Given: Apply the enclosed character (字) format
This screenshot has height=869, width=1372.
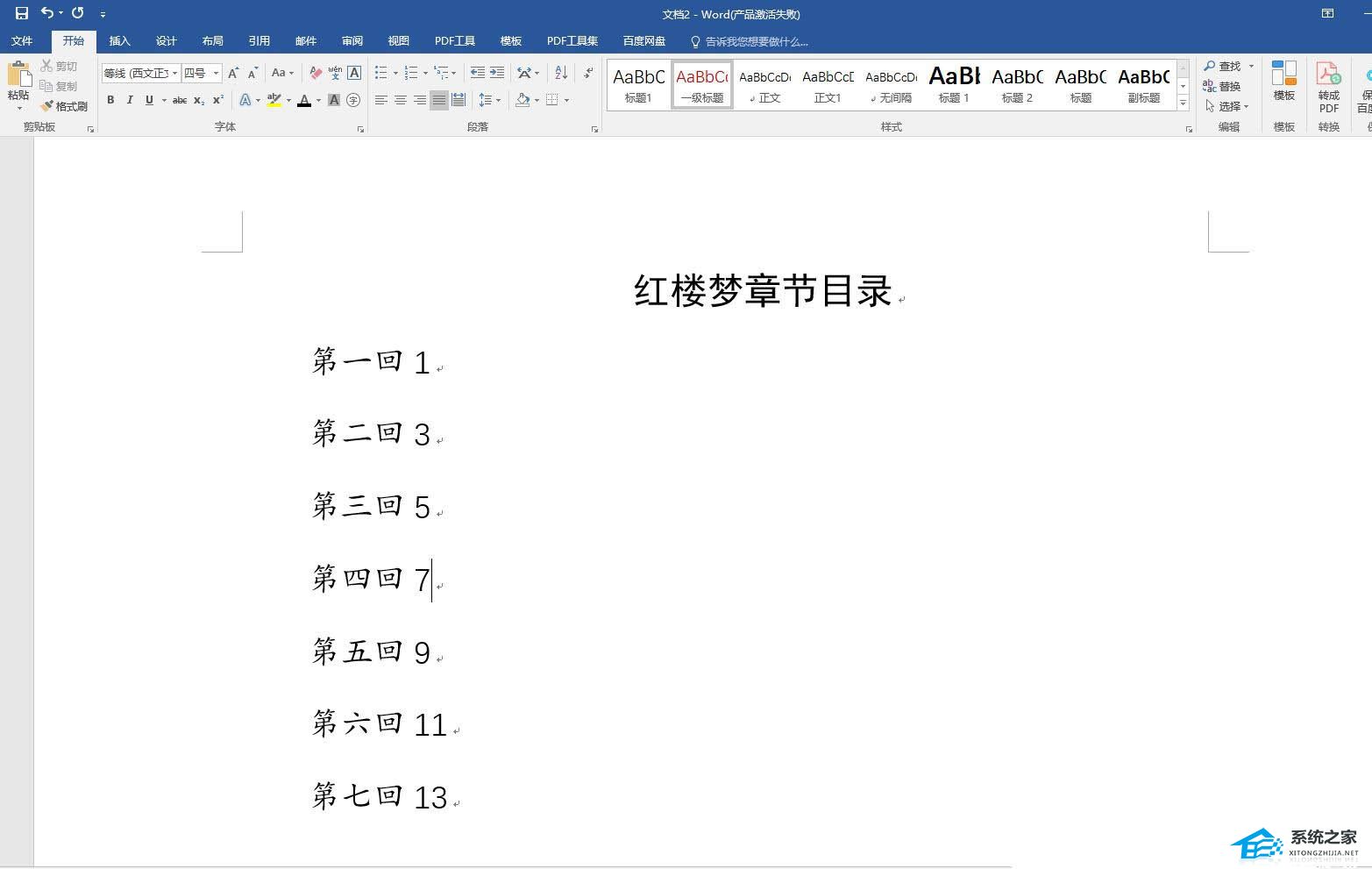Looking at the screenshot, I should pos(353,100).
